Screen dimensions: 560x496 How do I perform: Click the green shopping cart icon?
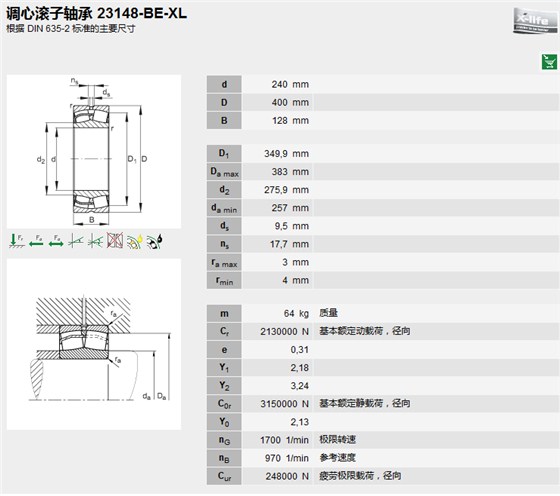pos(549,62)
